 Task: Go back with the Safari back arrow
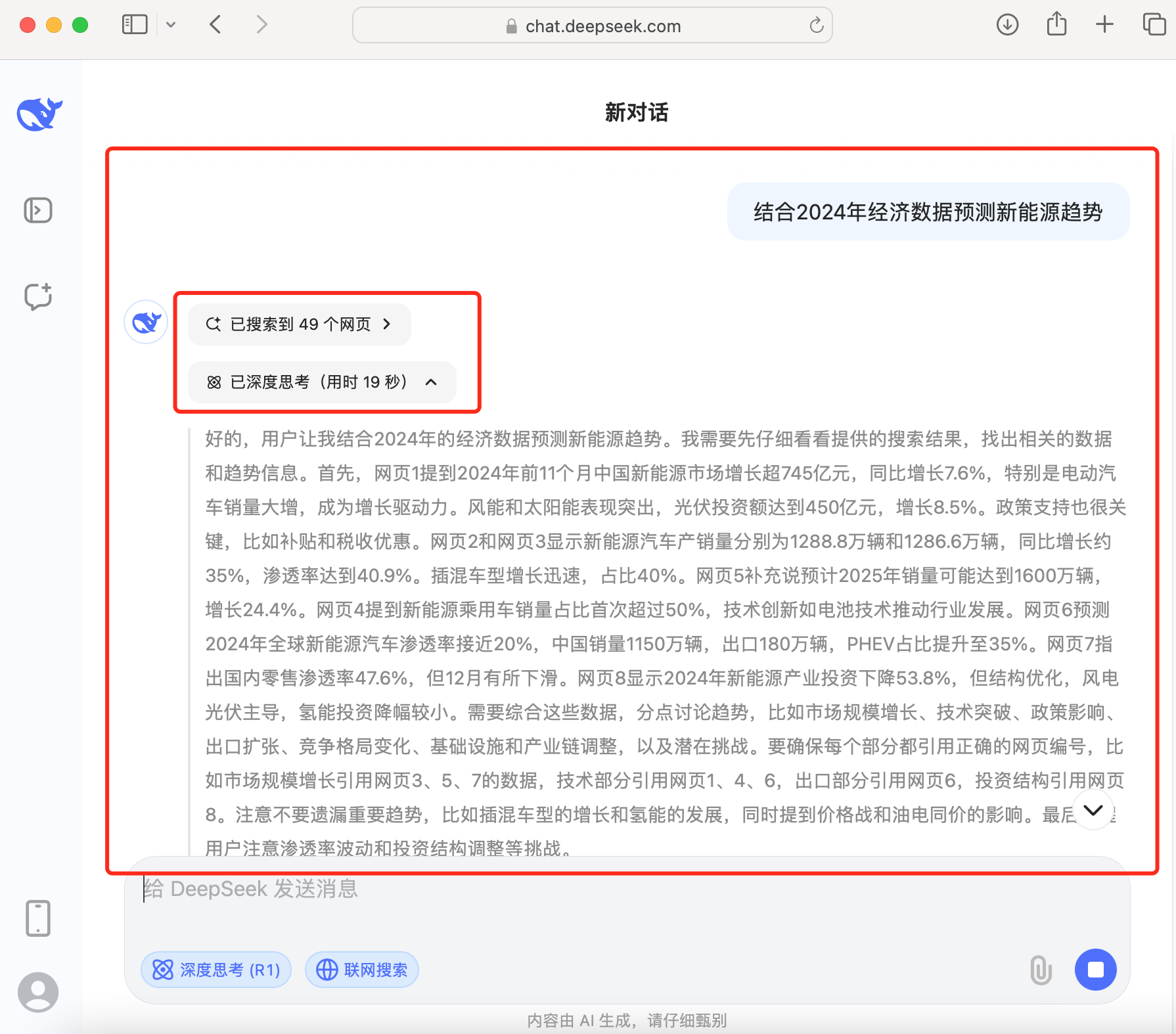click(x=215, y=25)
